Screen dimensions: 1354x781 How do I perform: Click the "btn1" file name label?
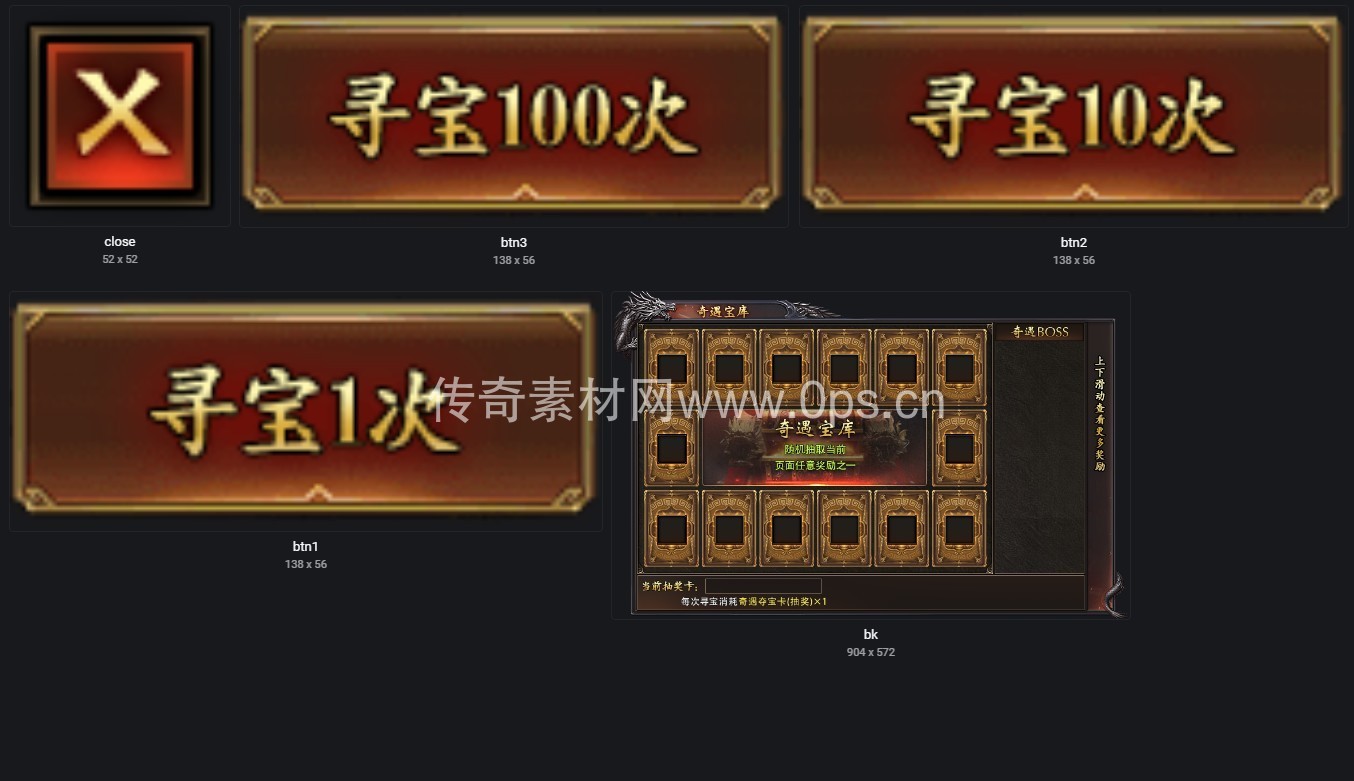[x=306, y=546]
